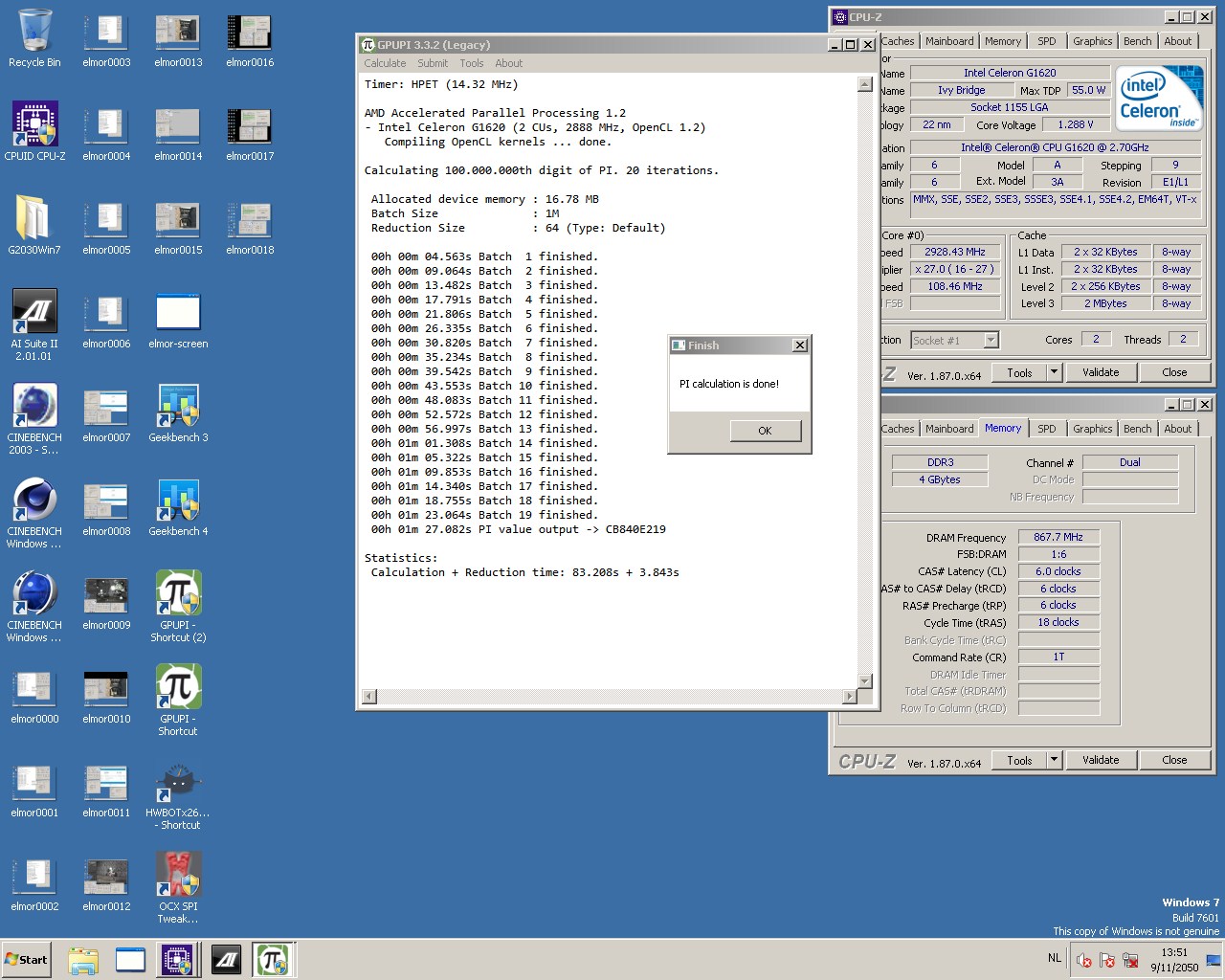1225x980 pixels.
Task: Click Close button in top CPU-Z window
Action: tap(1174, 372)
